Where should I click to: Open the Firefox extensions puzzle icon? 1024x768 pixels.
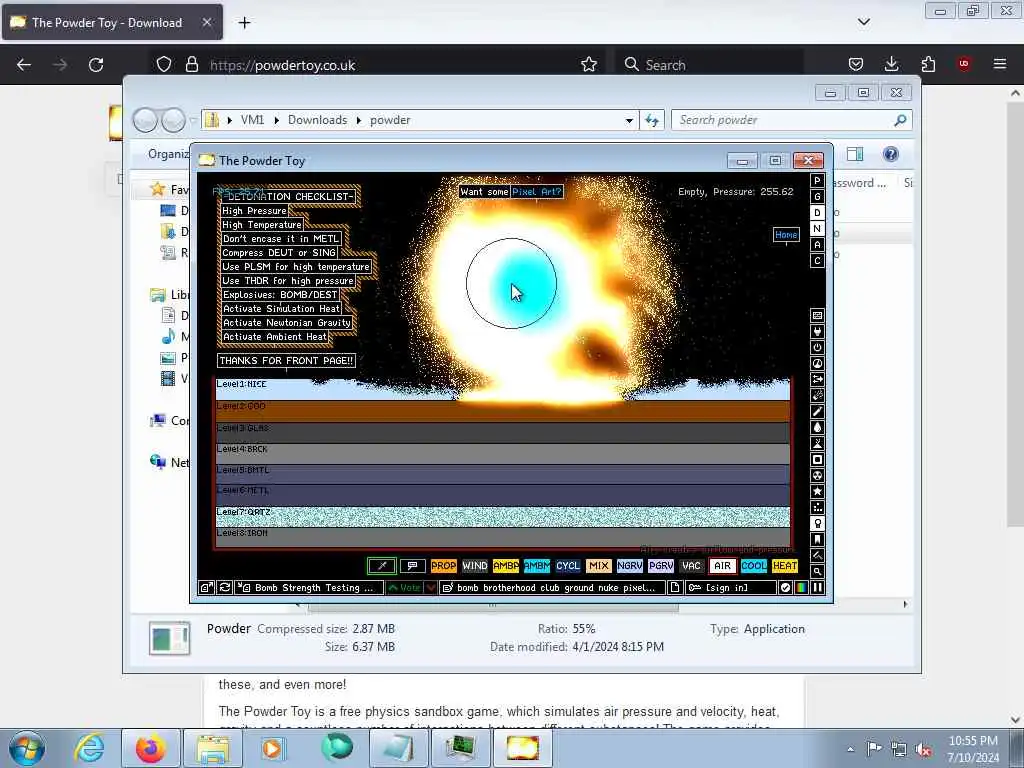point(928,64)
